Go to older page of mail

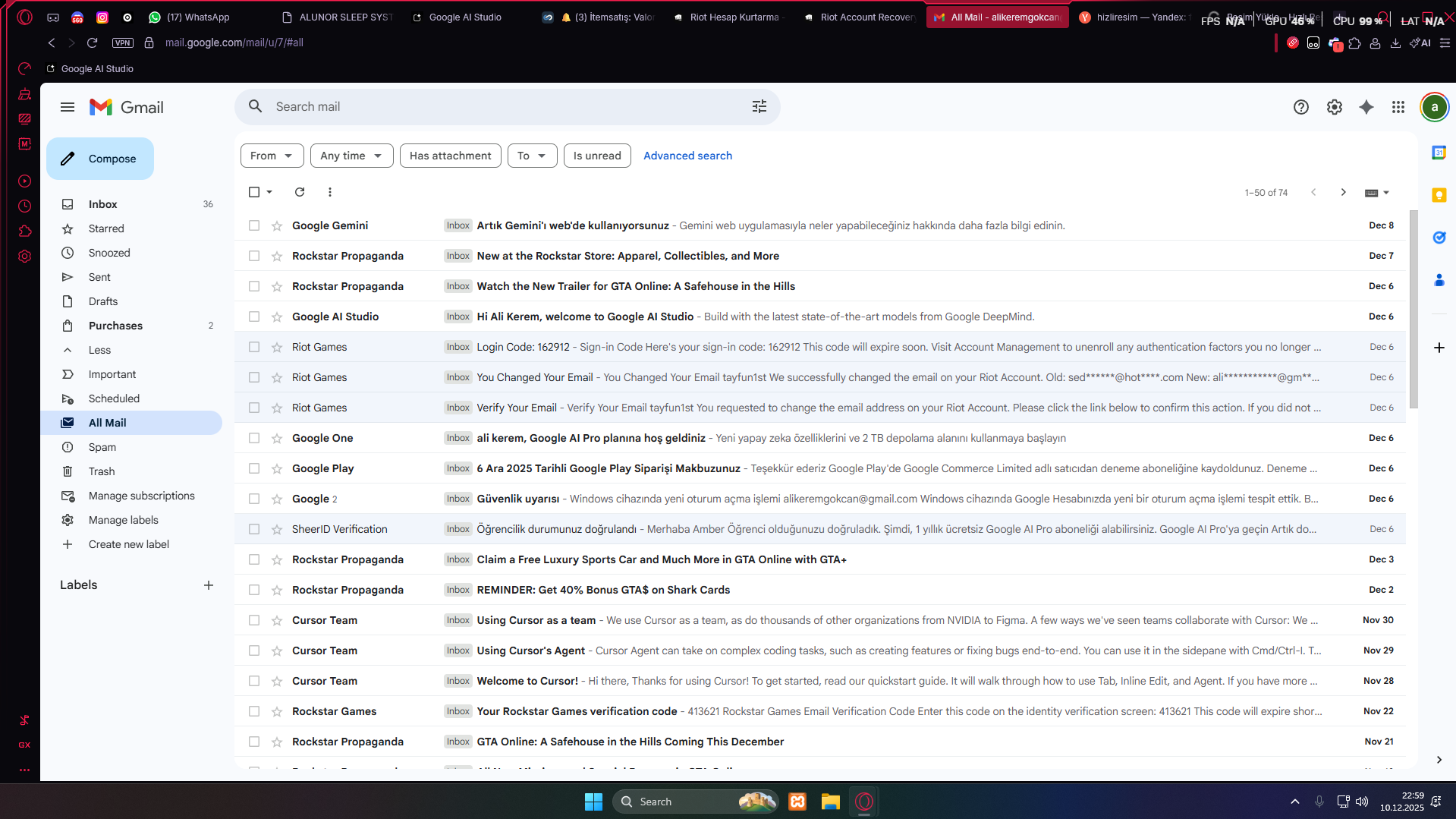click(x=1344, y=192)
